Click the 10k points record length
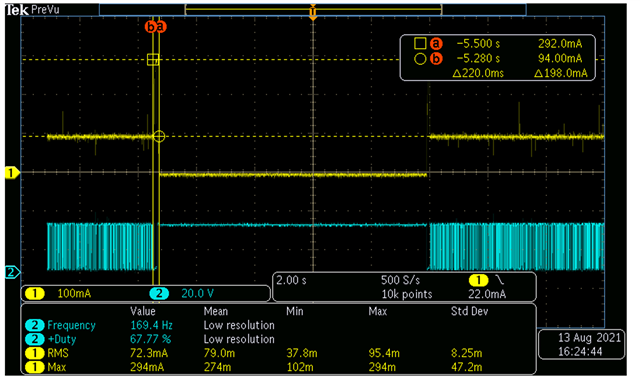This screenshot has width=640, height=377. (407, 294)
